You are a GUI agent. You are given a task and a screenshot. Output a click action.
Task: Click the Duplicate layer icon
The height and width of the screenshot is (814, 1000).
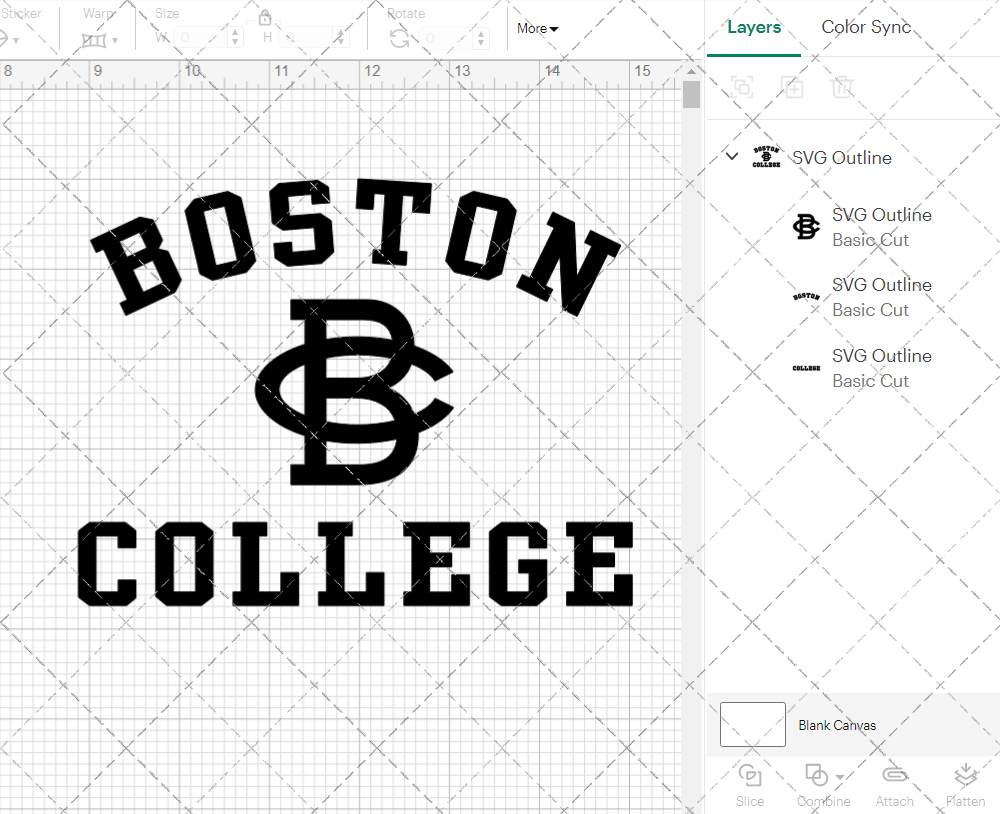pyautogui.click(x=793, y=87)
